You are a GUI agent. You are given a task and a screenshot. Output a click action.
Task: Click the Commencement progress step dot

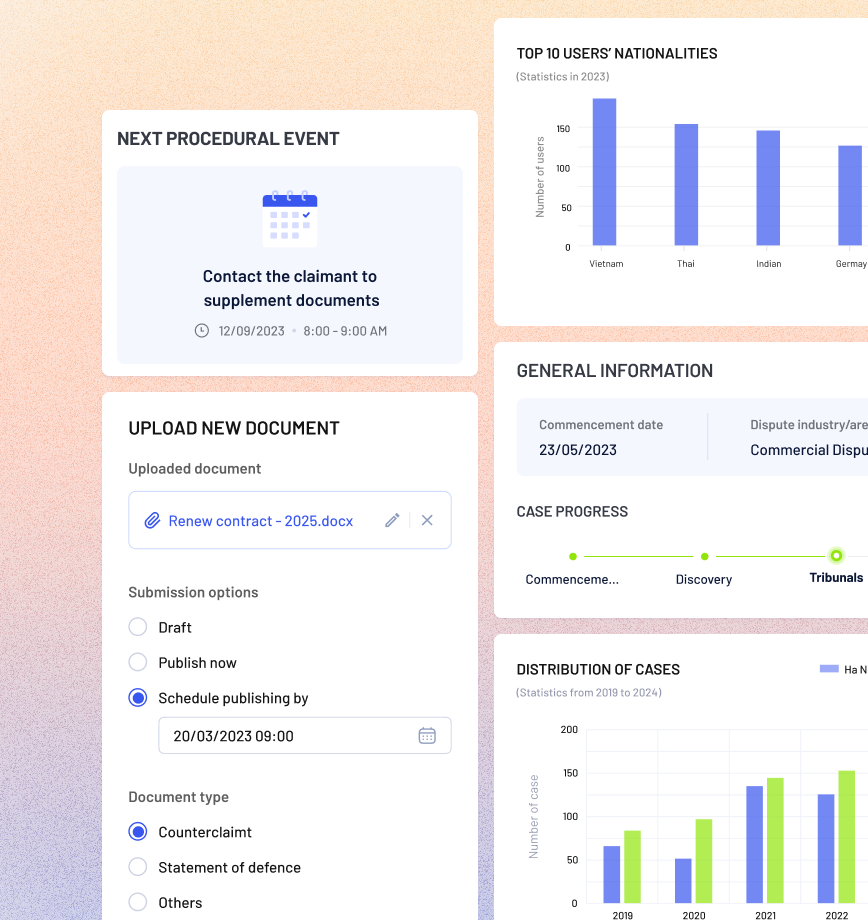click(x=573, y=556)
